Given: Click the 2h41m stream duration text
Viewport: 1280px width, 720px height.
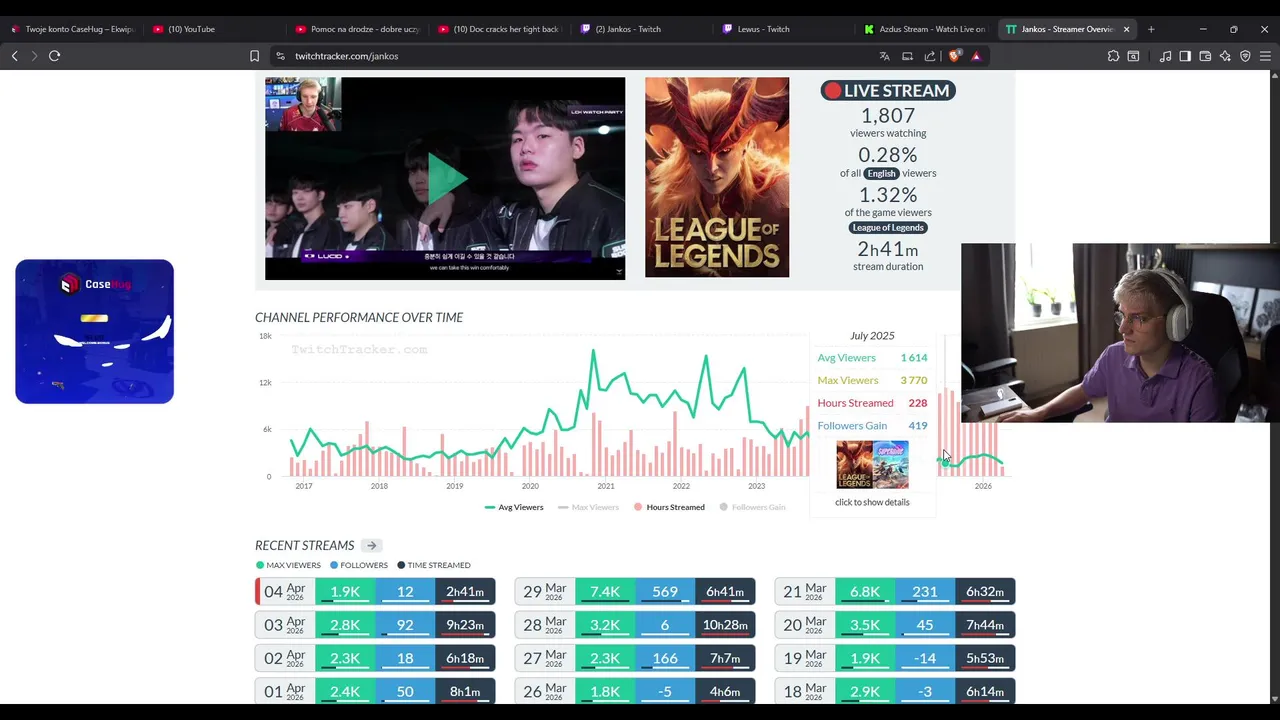Looking at the screenshot, I should pyautogui.click(x=888, y=249).
